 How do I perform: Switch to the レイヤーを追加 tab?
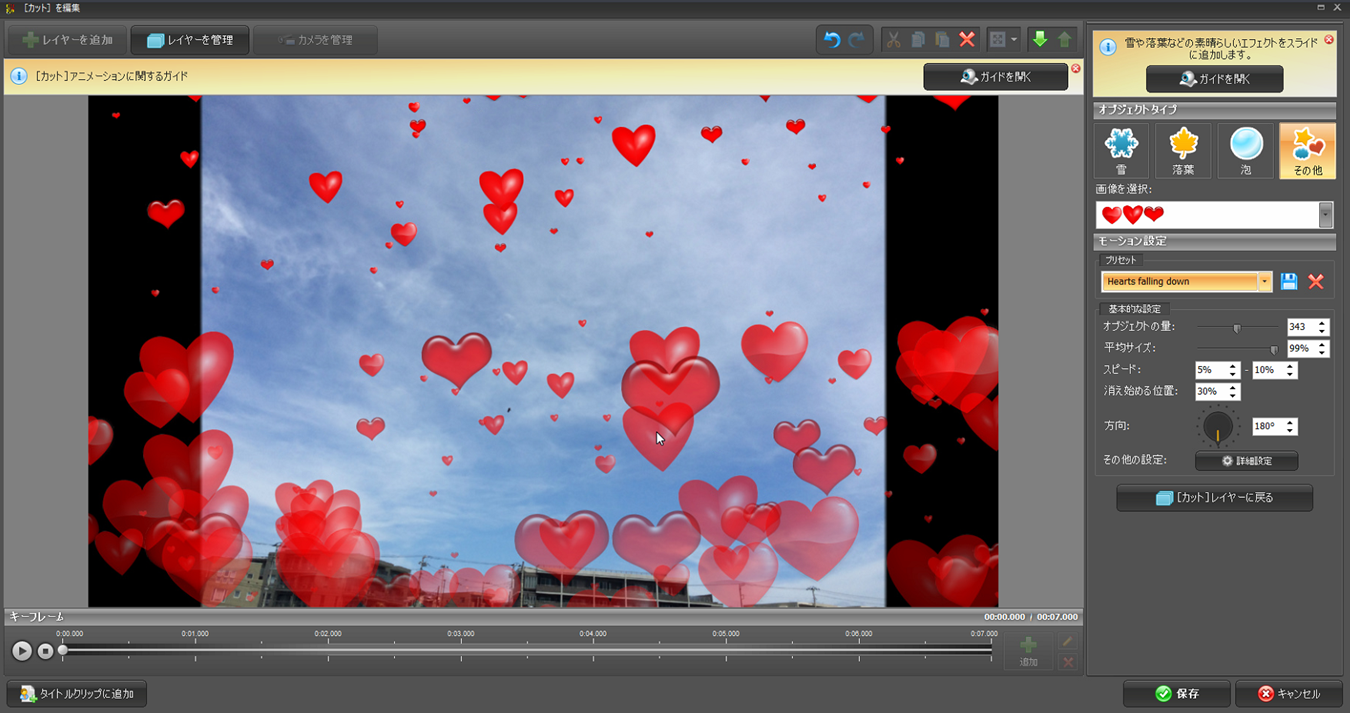pyautogui.click(x=67, y=40)
